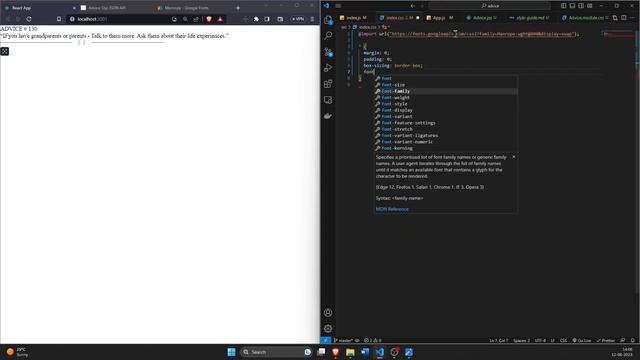
Task: Select the font-stretch suggestion
Action: point(446,129)
